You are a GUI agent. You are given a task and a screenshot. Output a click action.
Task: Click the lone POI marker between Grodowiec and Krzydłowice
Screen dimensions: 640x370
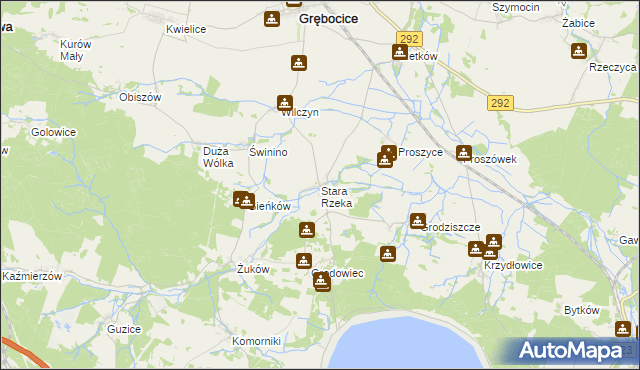tap(388, 254)
